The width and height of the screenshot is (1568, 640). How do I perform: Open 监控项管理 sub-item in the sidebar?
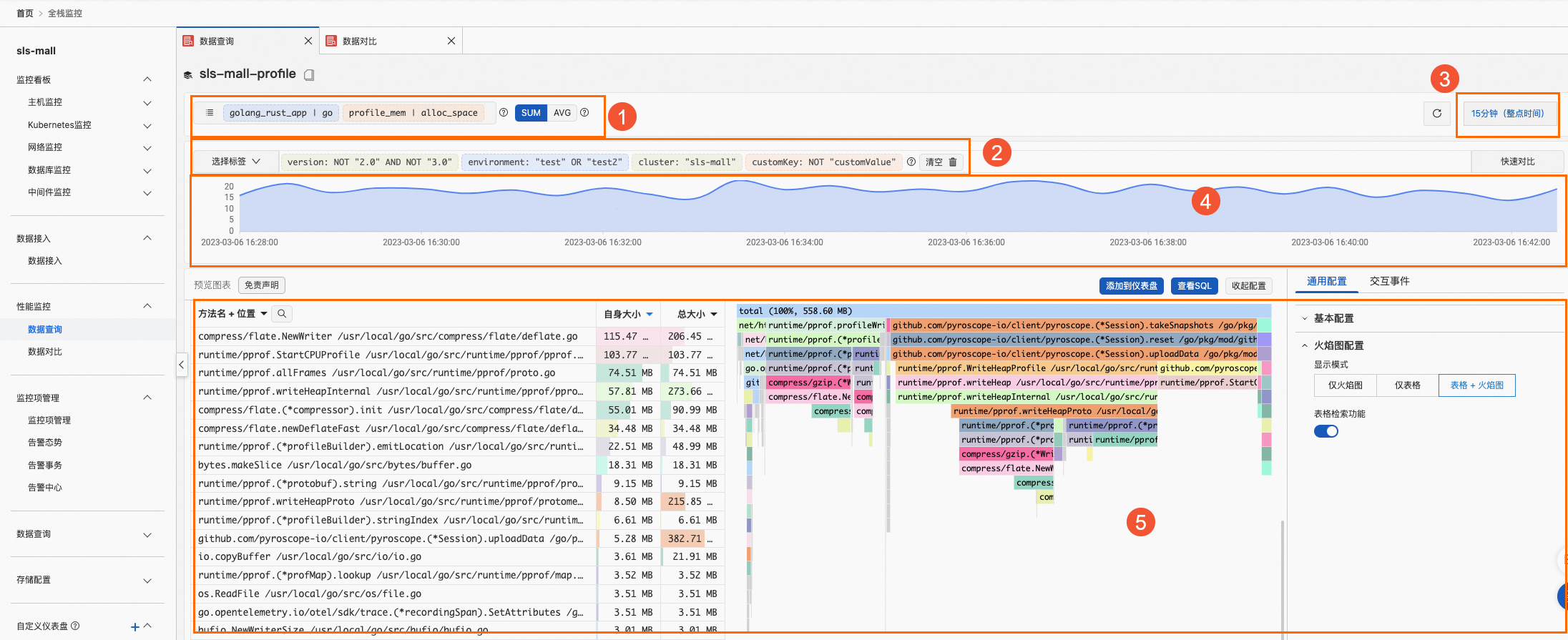[49, 420]
